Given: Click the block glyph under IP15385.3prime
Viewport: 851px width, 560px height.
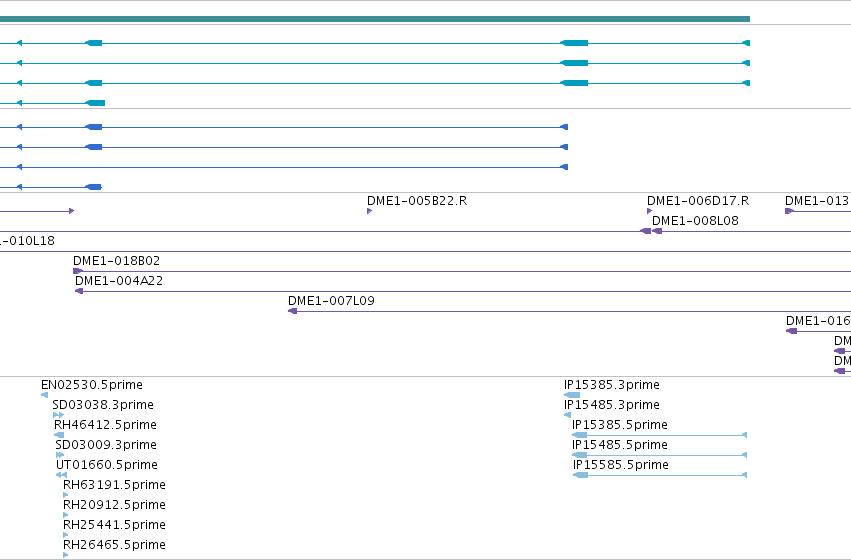Looking at the screenshot, I should point(572,395).
